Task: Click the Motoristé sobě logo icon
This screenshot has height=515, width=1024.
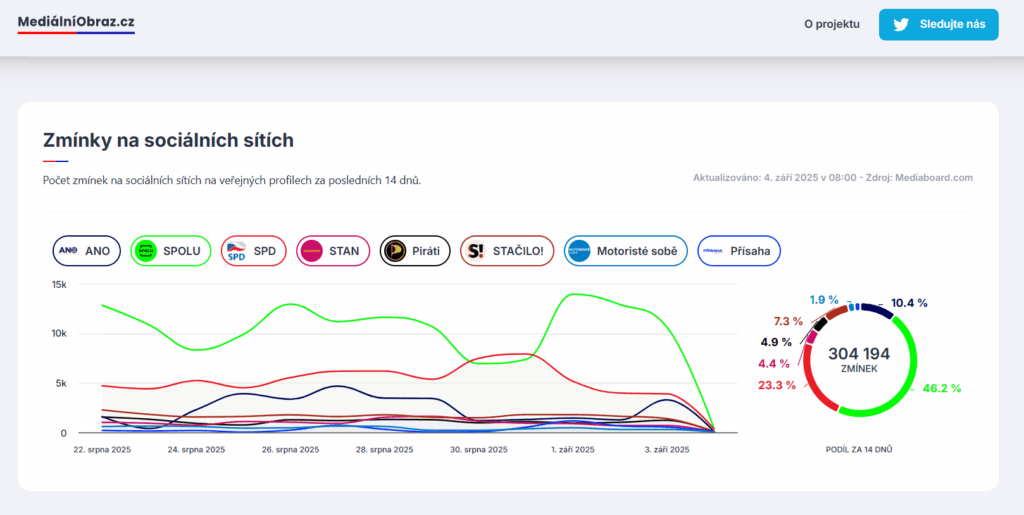Action: (x=579, y=251)
